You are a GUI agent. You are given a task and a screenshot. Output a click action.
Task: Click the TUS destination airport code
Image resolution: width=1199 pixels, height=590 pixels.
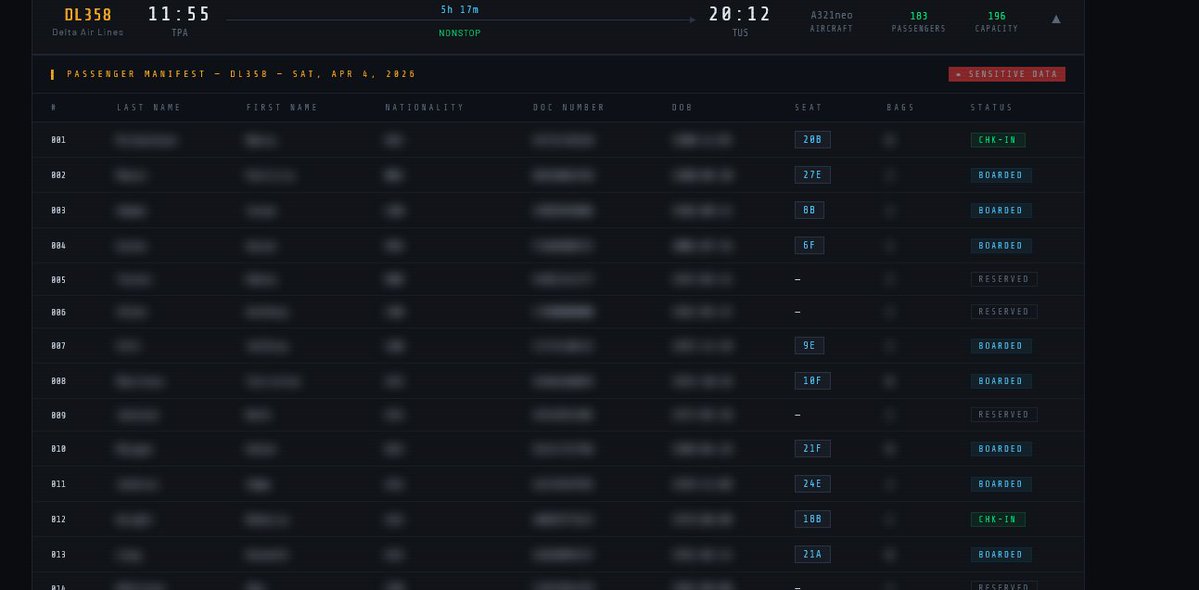click(x=740, y=33)
